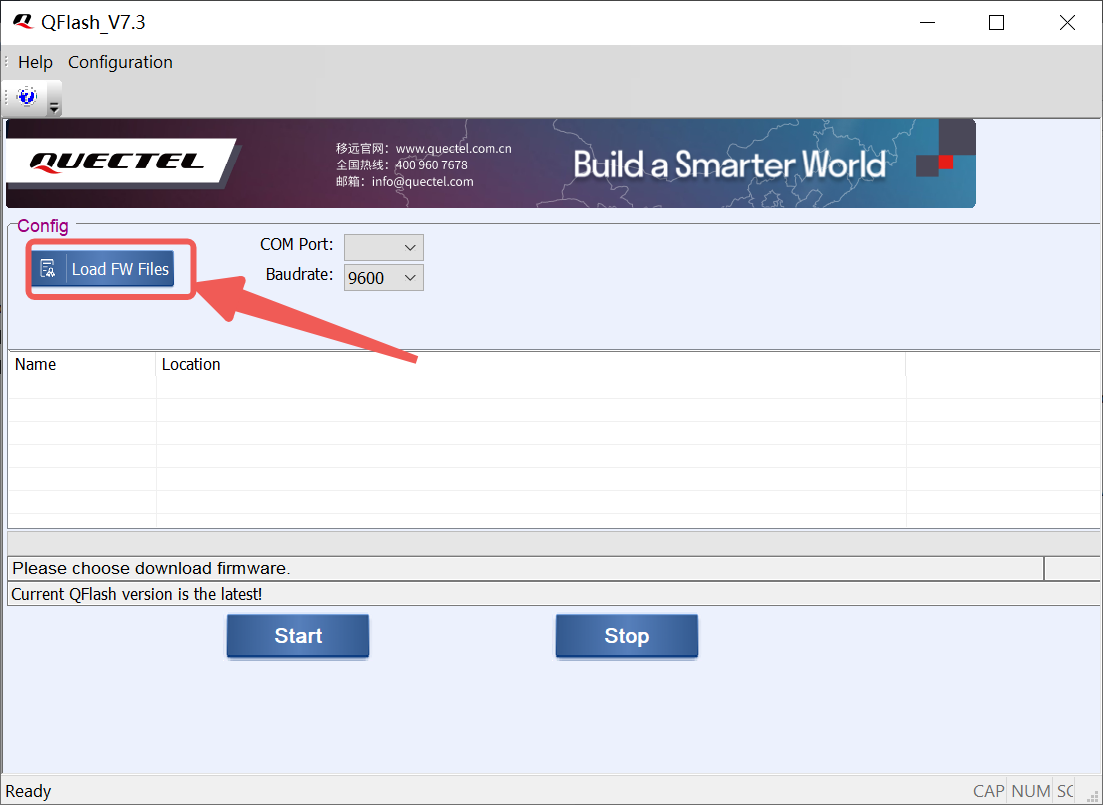Click the CAP indicator in status bar
Image resolution: width=1103 pixels, height=805 pixels.
click(988, 791)
